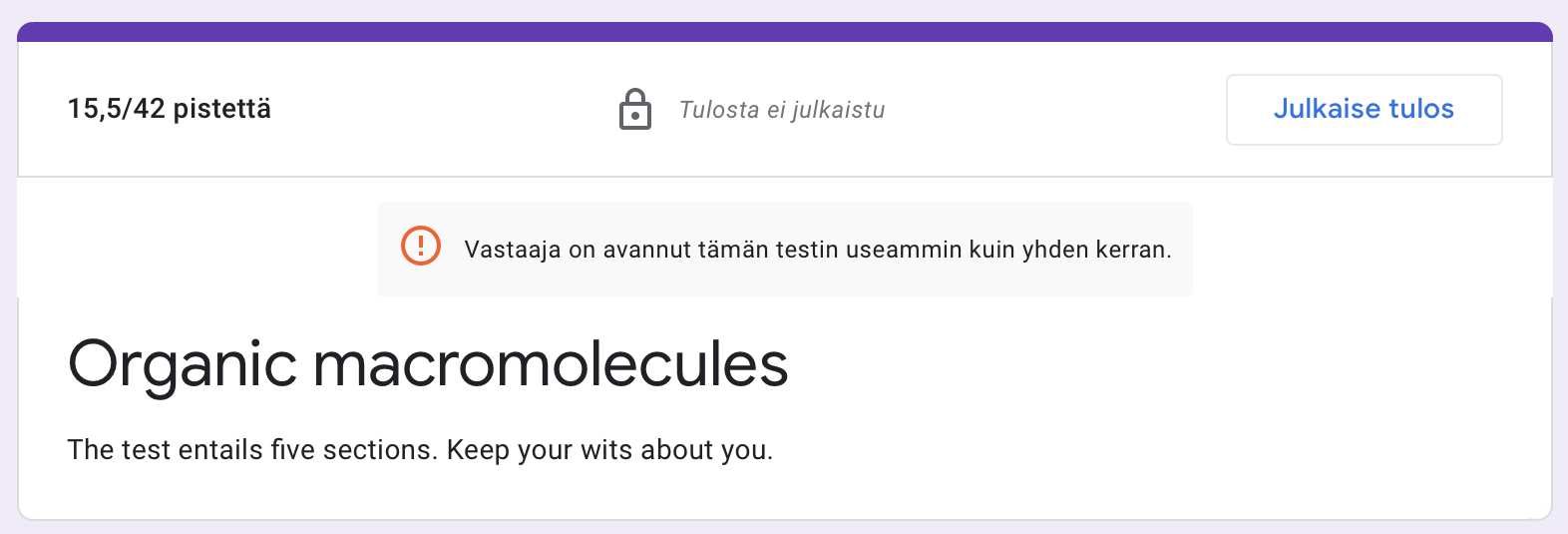Click the word 'Organic' in the title
Image resolution: width=1568 pixels, height=534 pixels.
183,364
